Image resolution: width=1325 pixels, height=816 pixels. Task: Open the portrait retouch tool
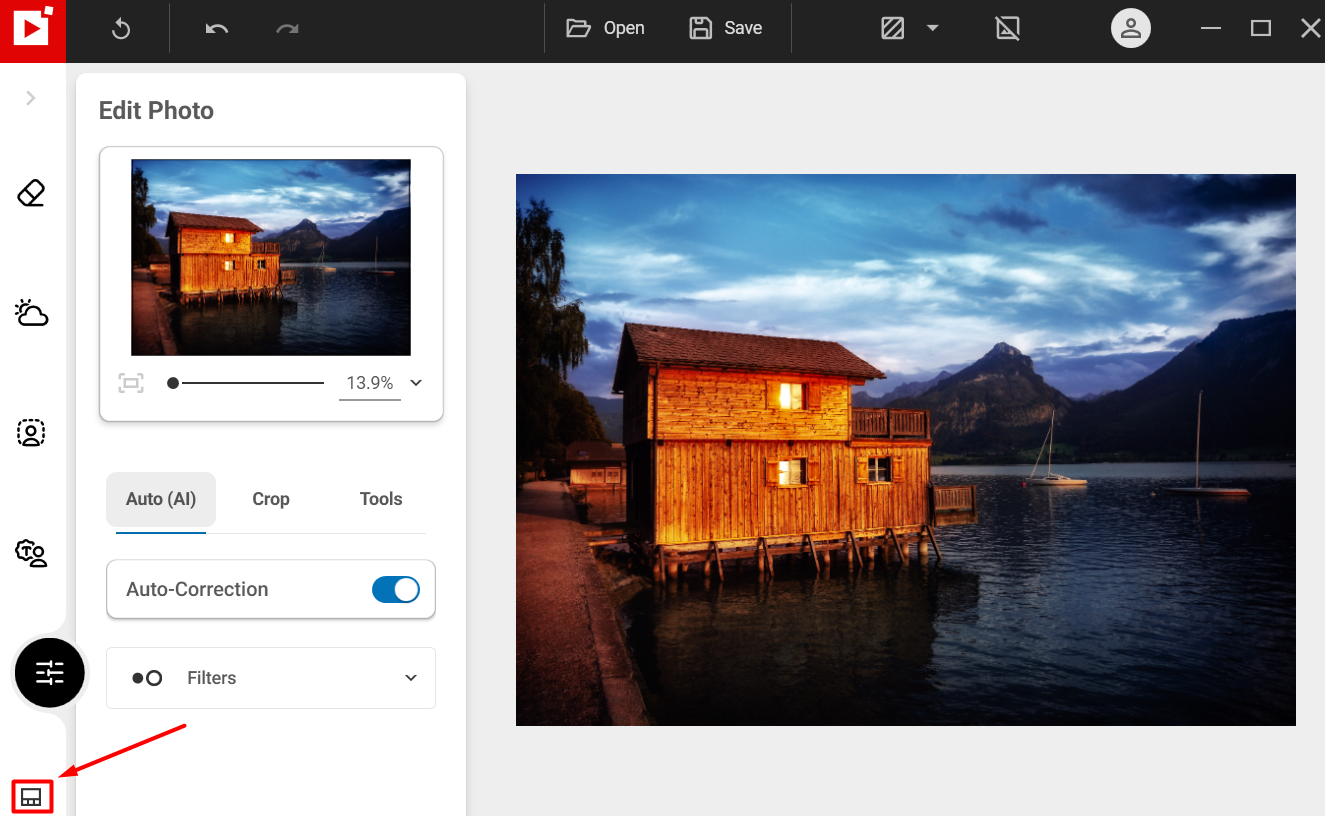(32, 433)
